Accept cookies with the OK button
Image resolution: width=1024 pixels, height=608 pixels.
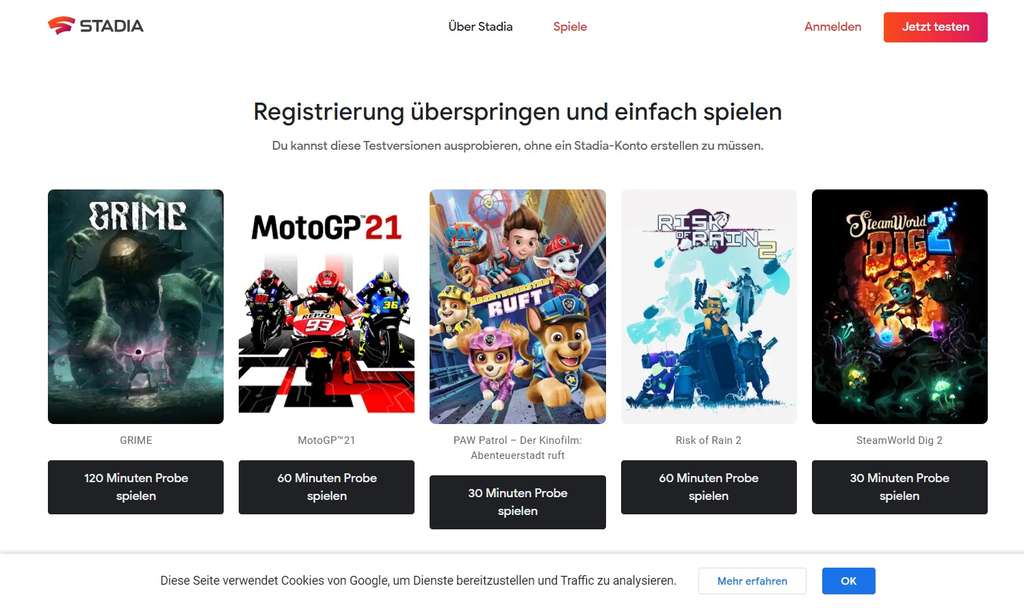(x=848, y=581)
